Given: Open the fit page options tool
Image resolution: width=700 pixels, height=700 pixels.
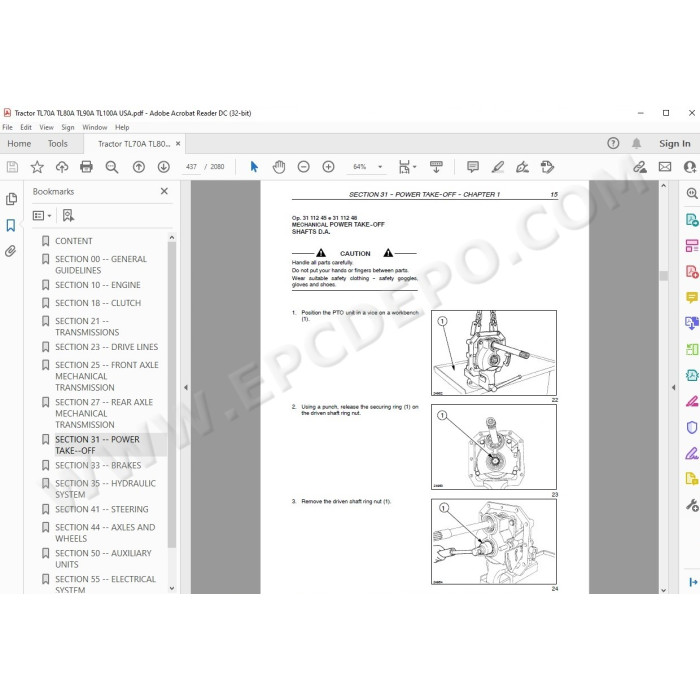Looking at the screenshot, I should (407, 167).
